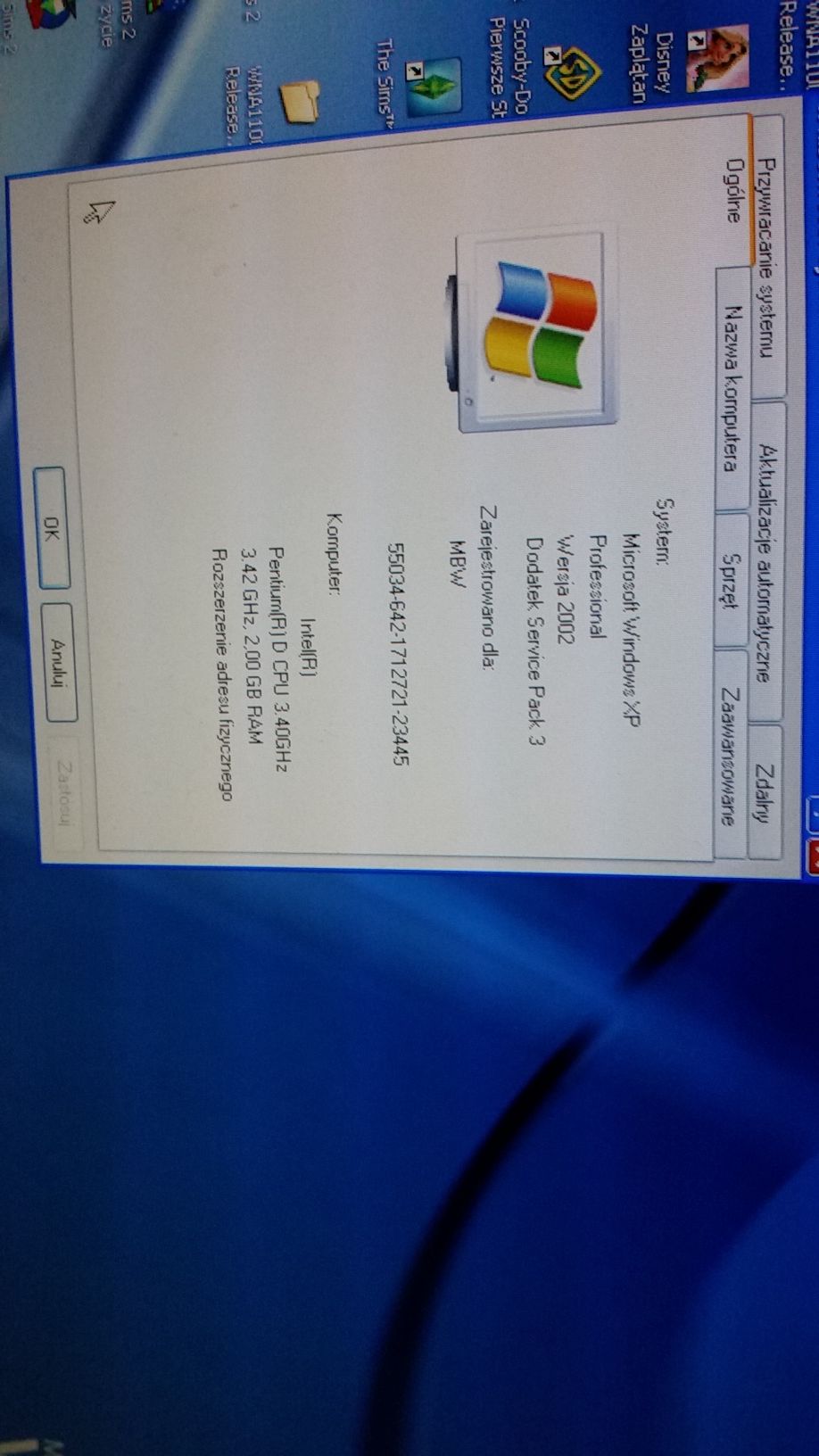Confirm the dialog with OK
819x1456 pixels.
click(51, 528)
